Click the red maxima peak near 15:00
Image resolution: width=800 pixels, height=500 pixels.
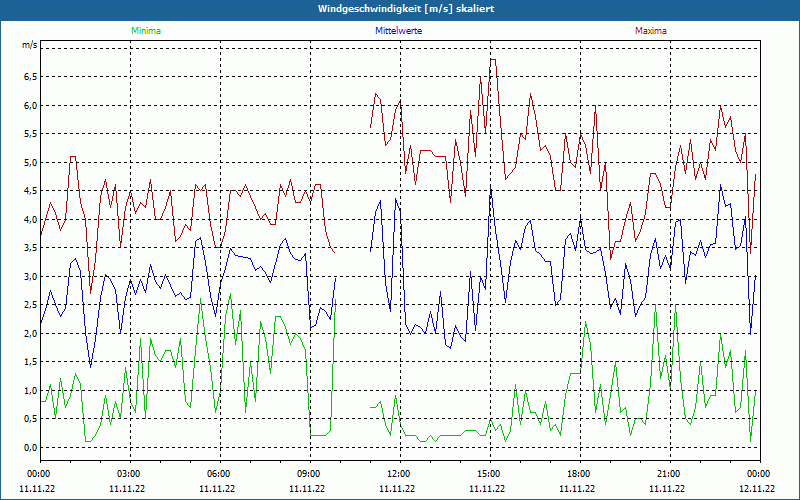[x=492, y=60]
